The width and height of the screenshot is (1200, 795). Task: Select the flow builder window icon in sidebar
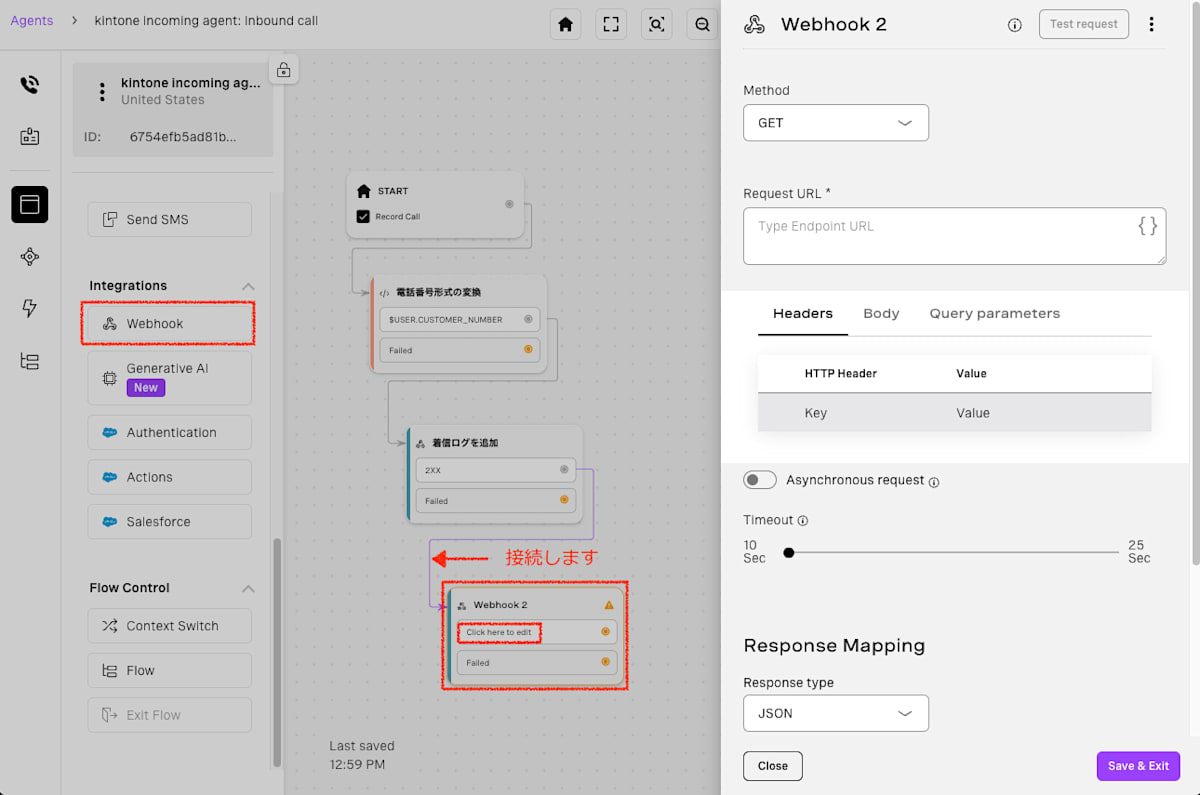pos(30,204)
